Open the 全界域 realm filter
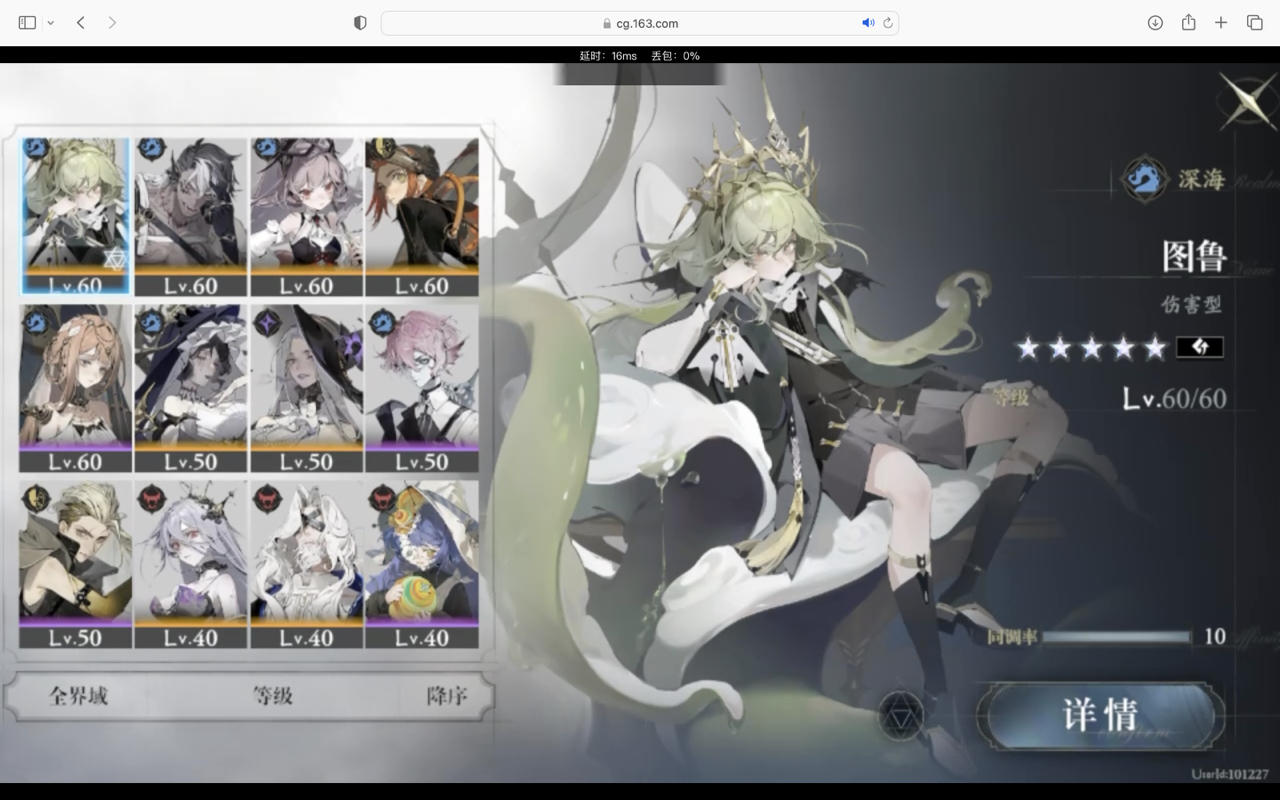Screen dimensions: 1280x800 click(78, 696)
